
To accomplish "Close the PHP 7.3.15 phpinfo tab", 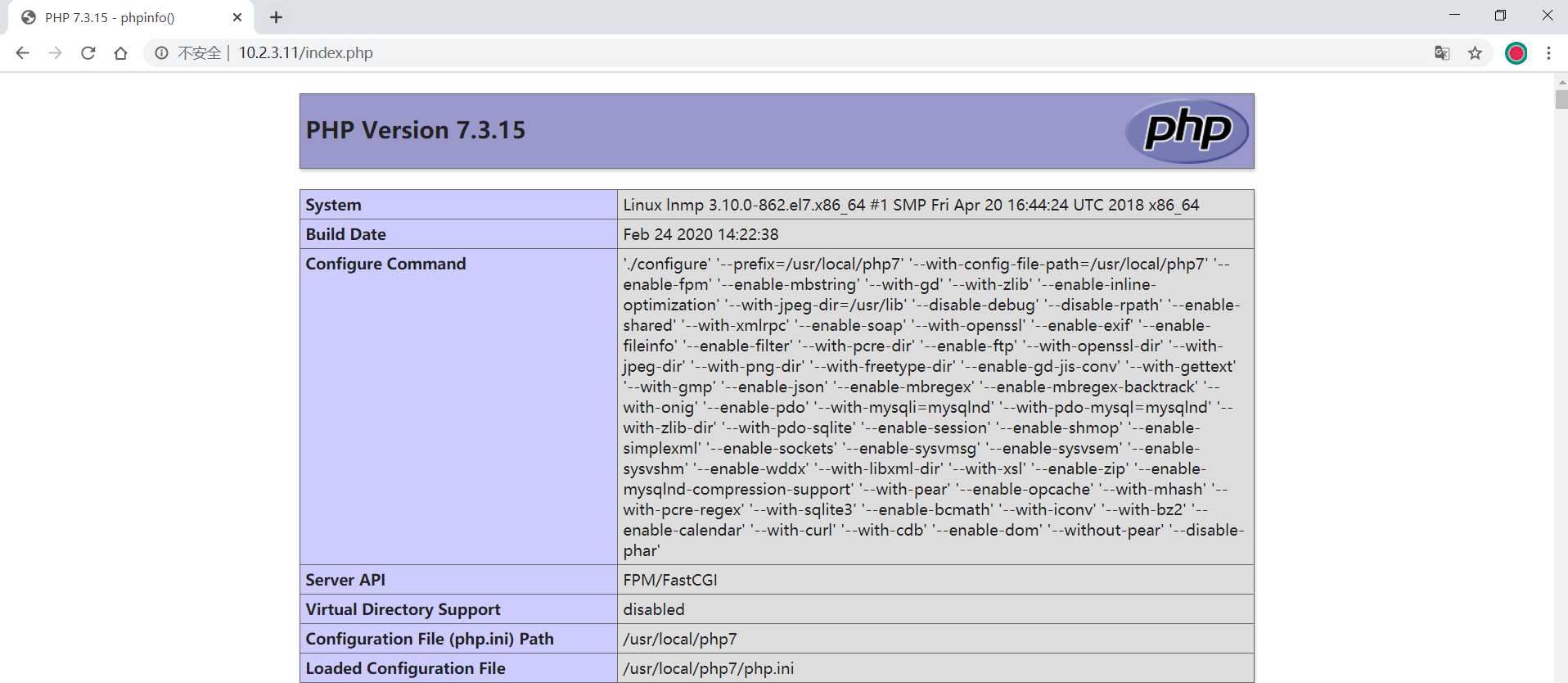I will pyautogui.click(x=237, y=17).
